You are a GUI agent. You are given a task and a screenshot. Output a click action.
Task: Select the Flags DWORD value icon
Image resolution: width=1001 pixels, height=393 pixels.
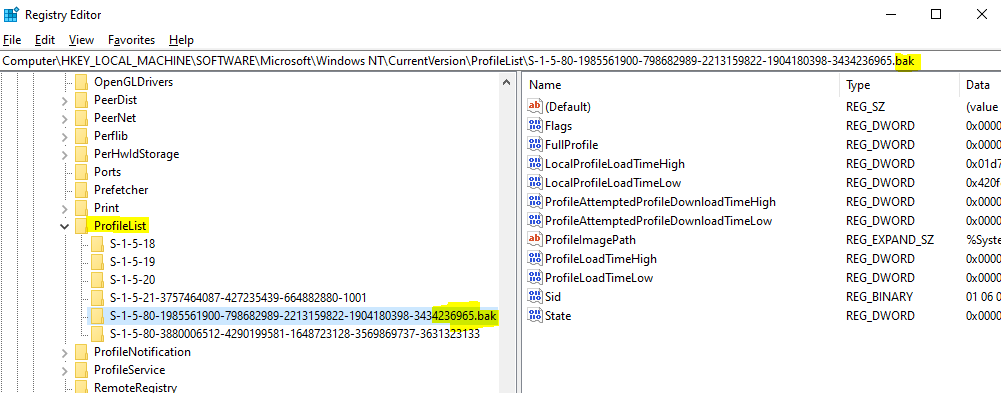coord(534,126)
